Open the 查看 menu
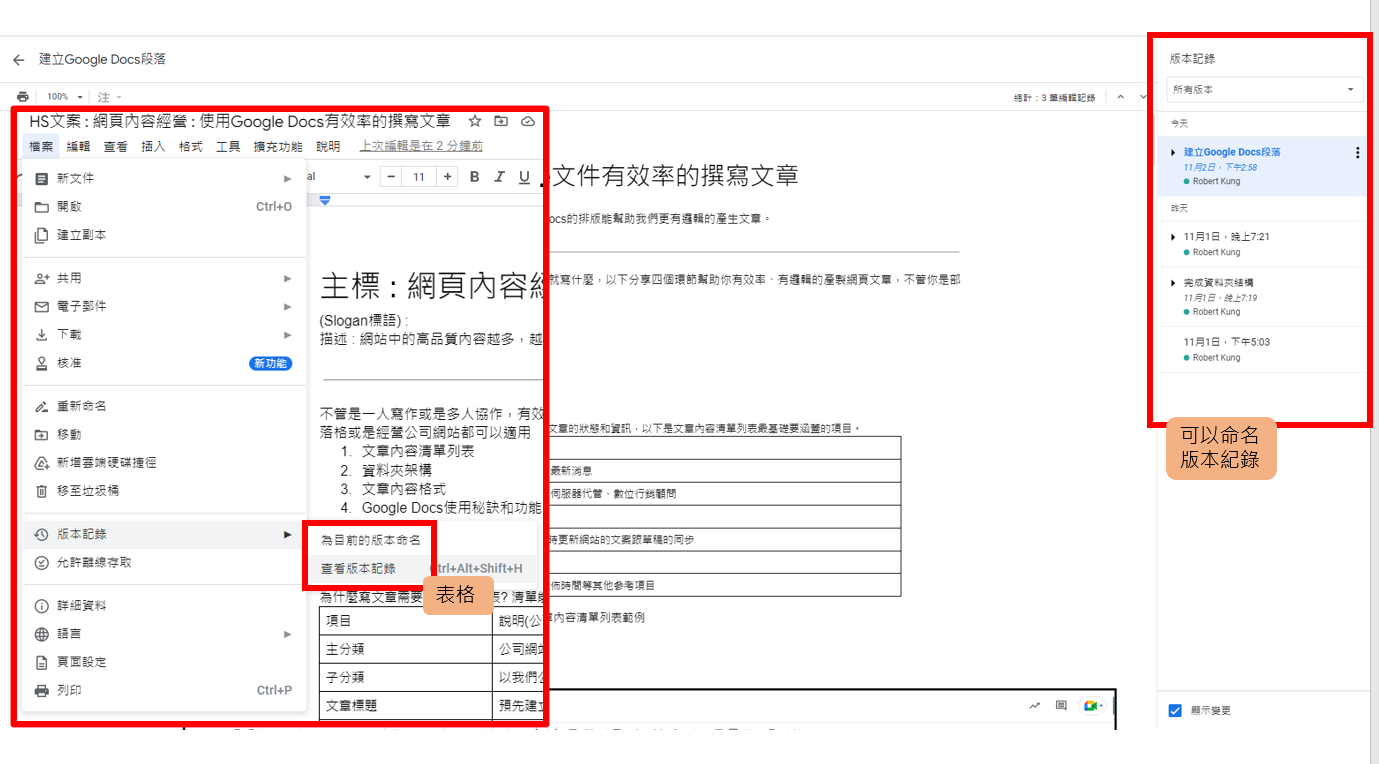 tap(116, 146)
